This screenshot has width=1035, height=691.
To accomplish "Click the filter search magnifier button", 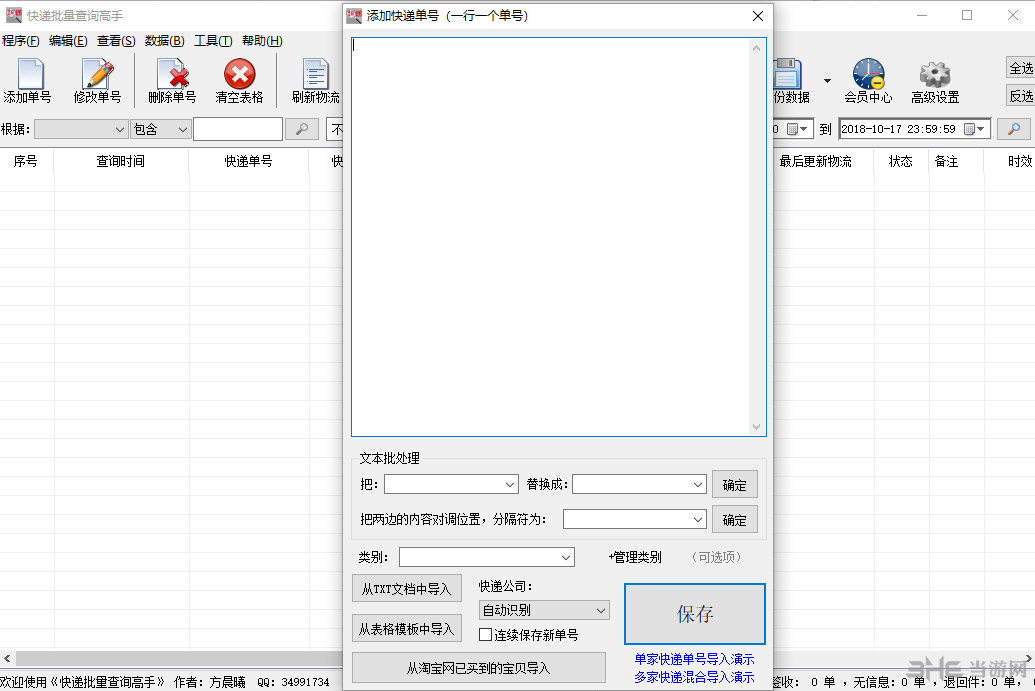I will click(302, 129).
